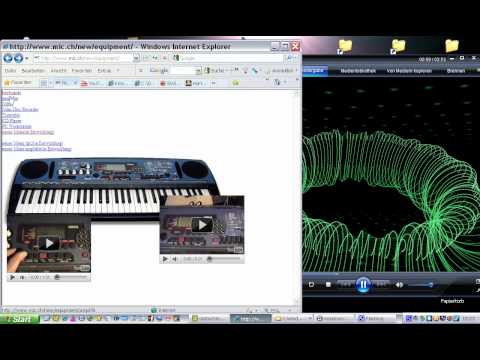Open the Google toolbar search dropdown
This screenshot has width=480, height=360.
198,71
